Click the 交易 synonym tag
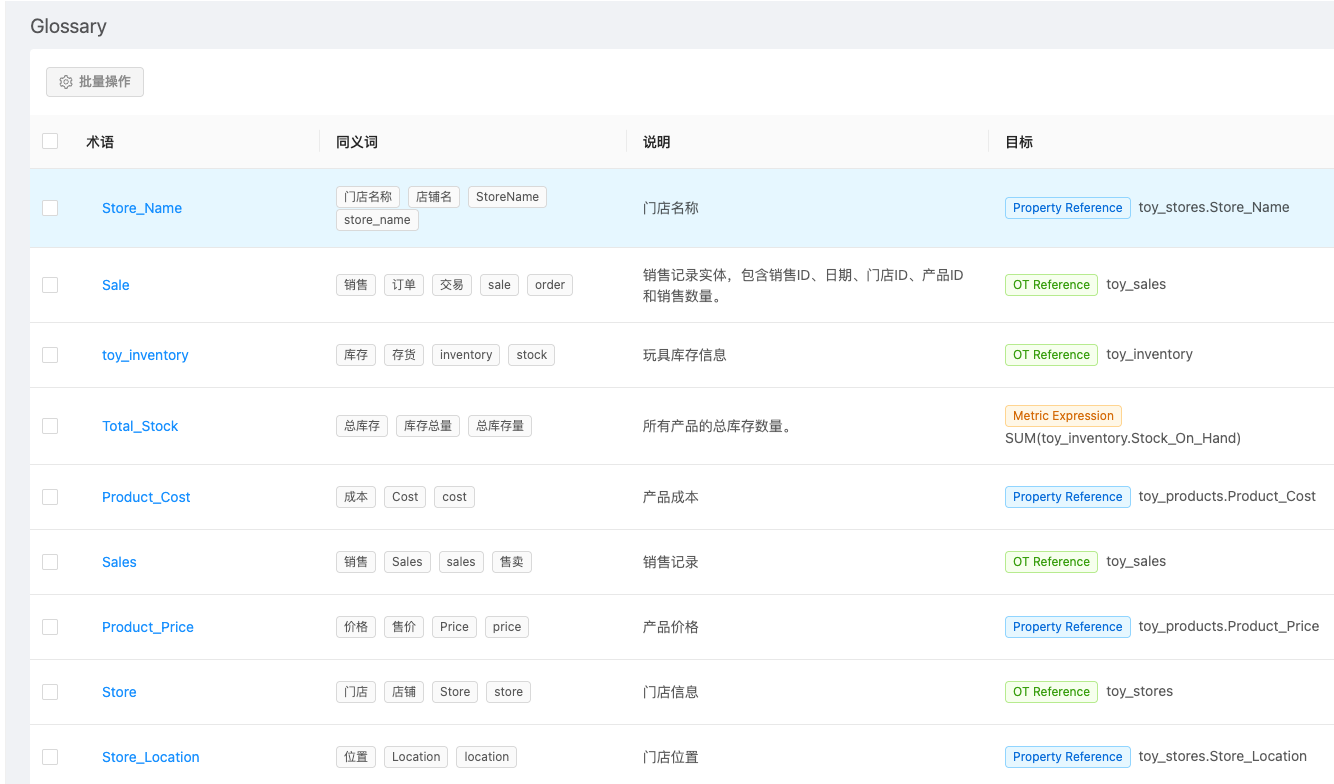The image size is (1334, 784). point(452,285)
